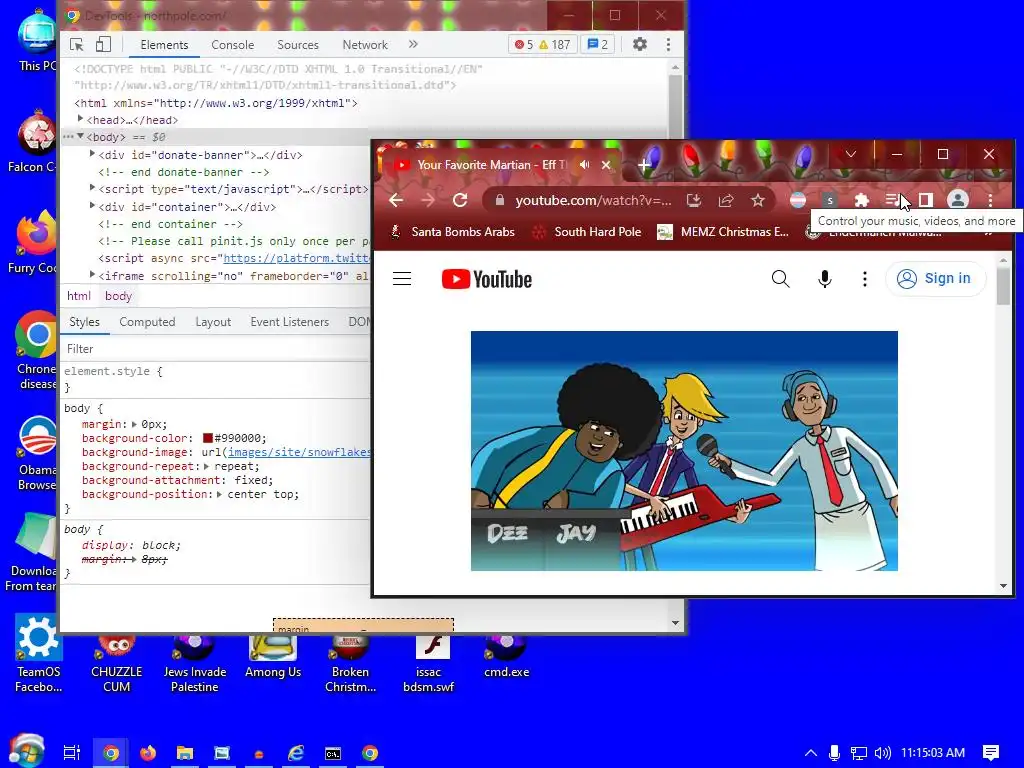Go back in YouTube browser

[x=396, y=200]
